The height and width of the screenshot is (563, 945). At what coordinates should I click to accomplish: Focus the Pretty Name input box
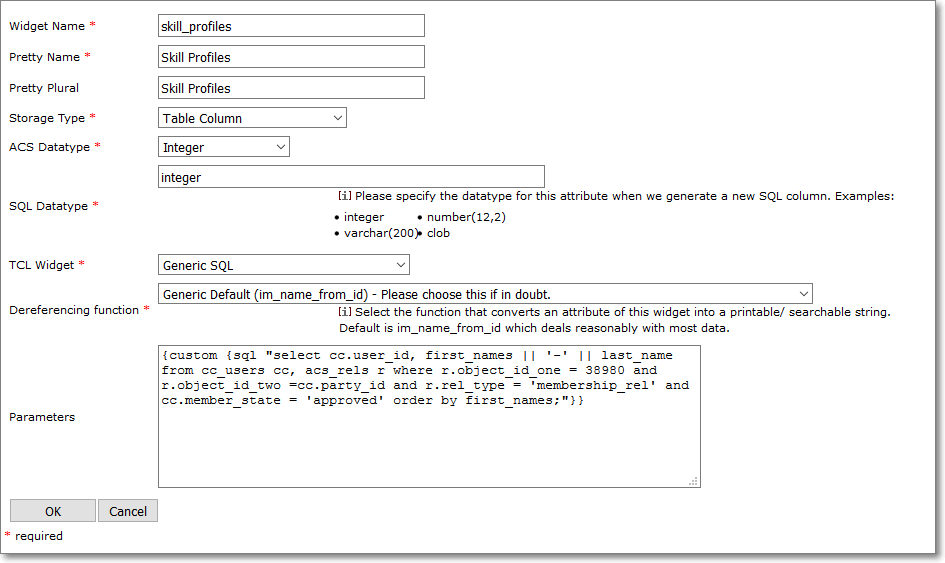(x=291, y=57)
